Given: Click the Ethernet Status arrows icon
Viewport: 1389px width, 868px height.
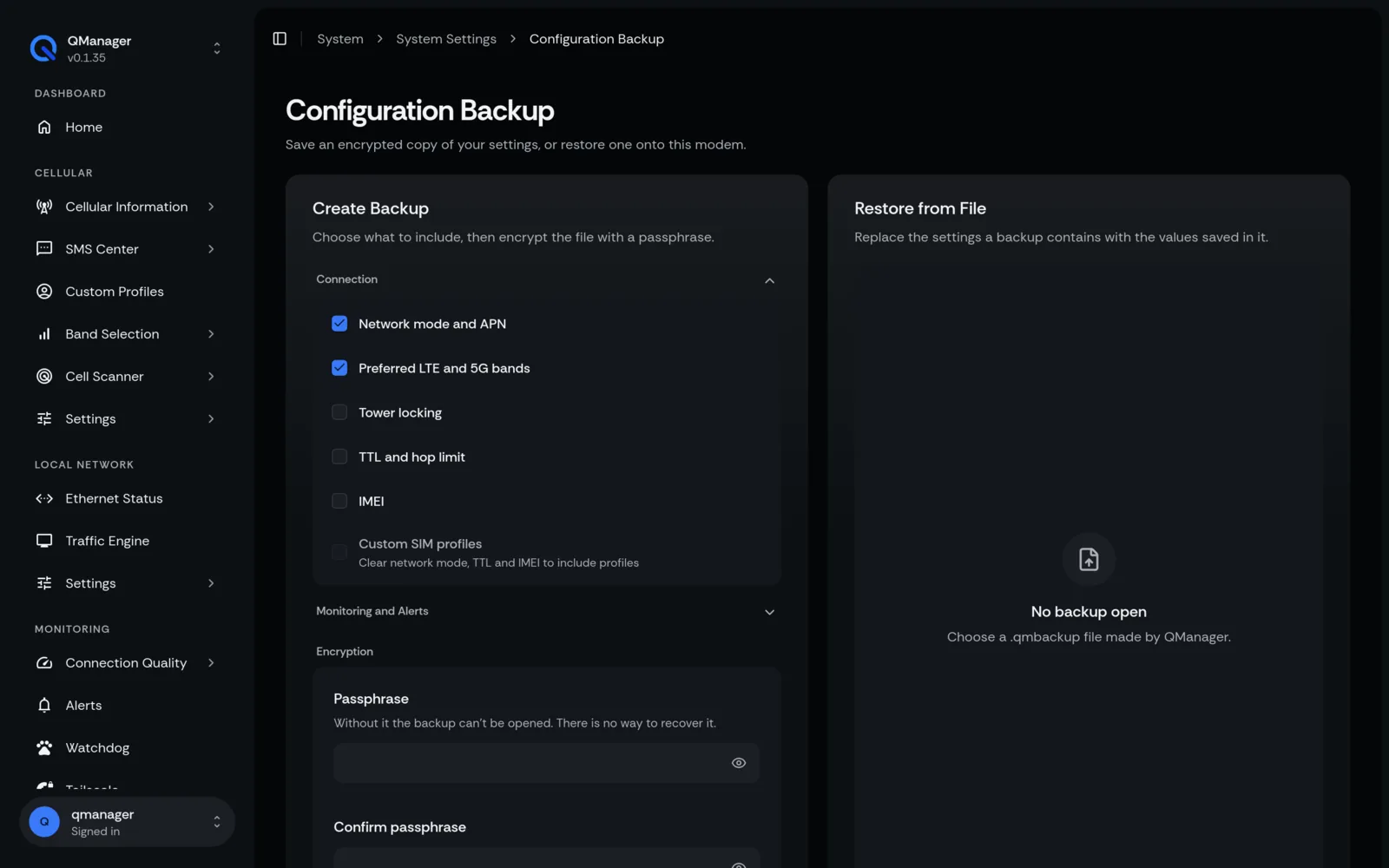Looking at the screenshot, I should click(x=44, y=499).
